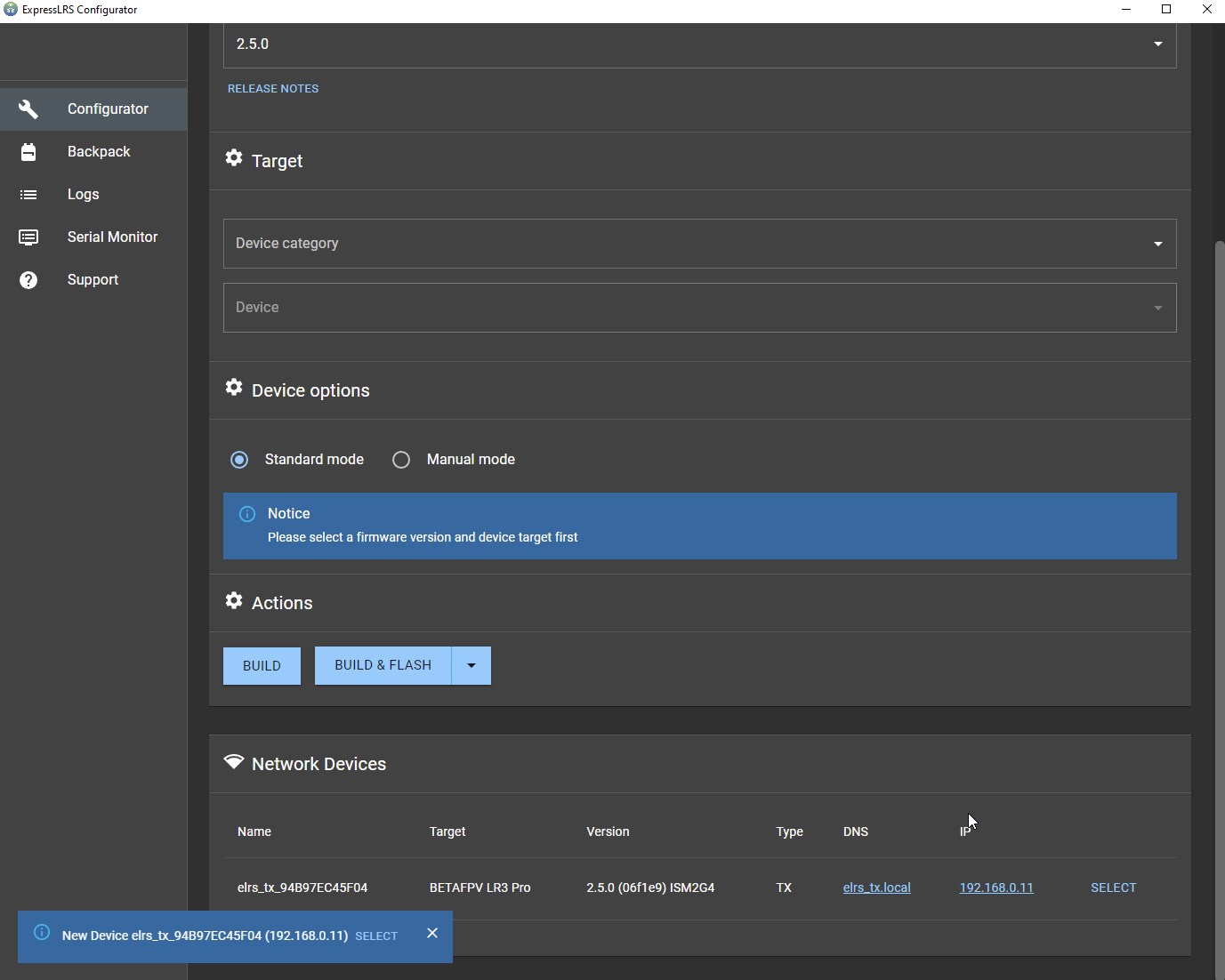
Task: Open the Serial Monitor sidebar item
Action: (93, 237)
